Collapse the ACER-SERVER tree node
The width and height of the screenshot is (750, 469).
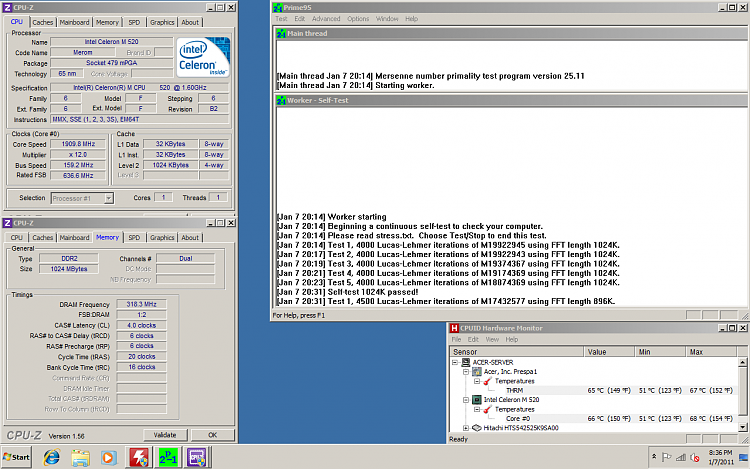coord(455,362)
